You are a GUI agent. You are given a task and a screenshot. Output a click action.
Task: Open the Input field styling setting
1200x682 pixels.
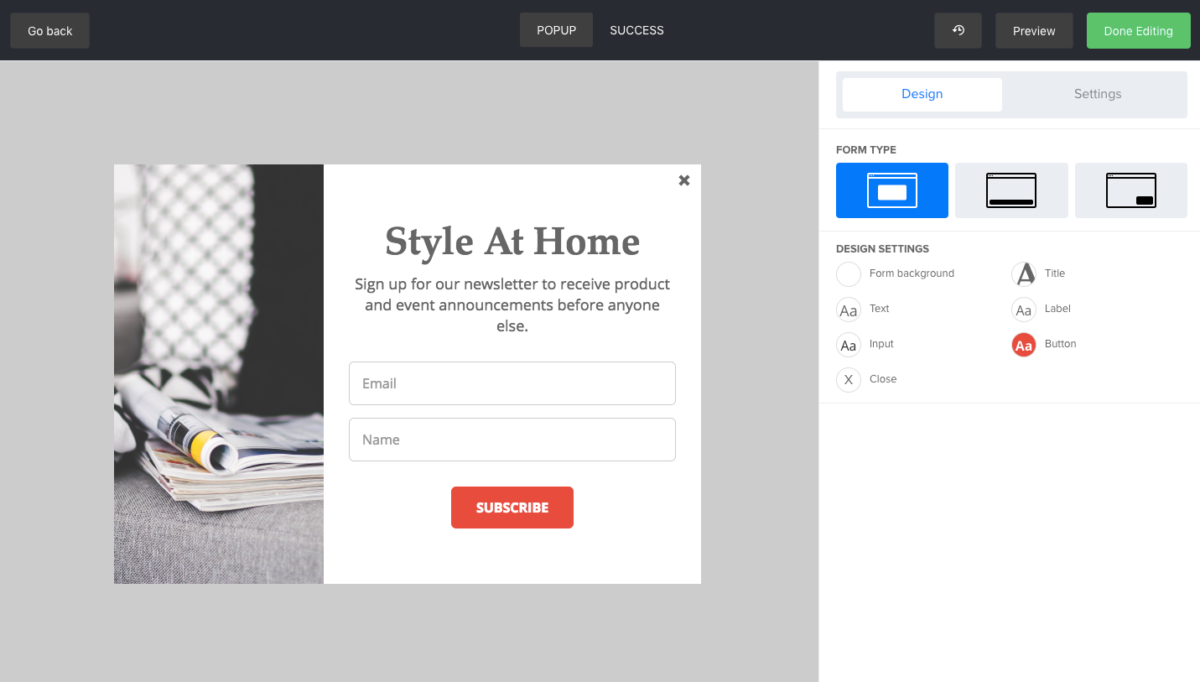pyautogui.click(x=848, y=344)
